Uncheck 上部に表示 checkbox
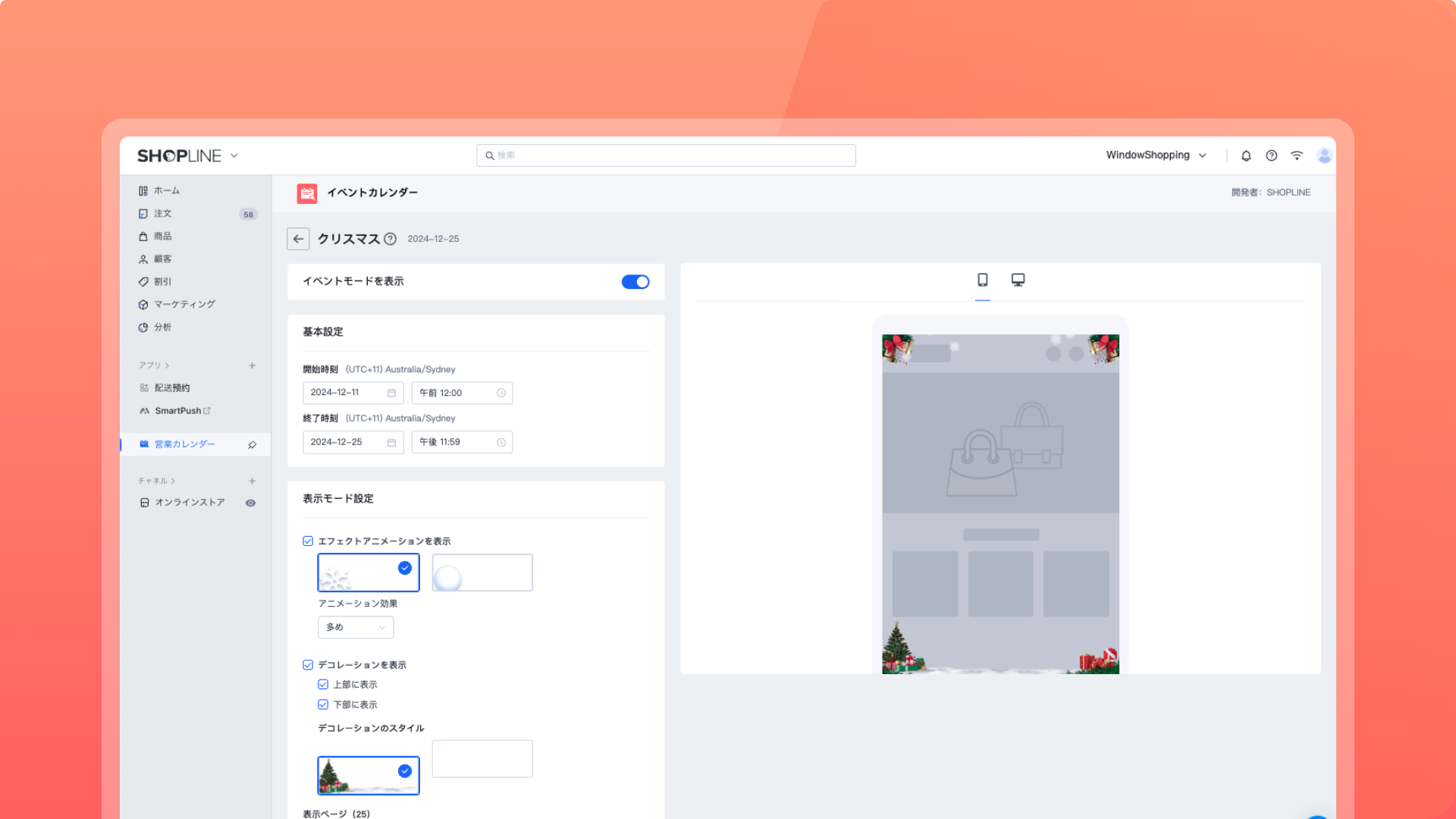Image resolution: width=1456 pixels, height=819 pixels. point(323,684)
